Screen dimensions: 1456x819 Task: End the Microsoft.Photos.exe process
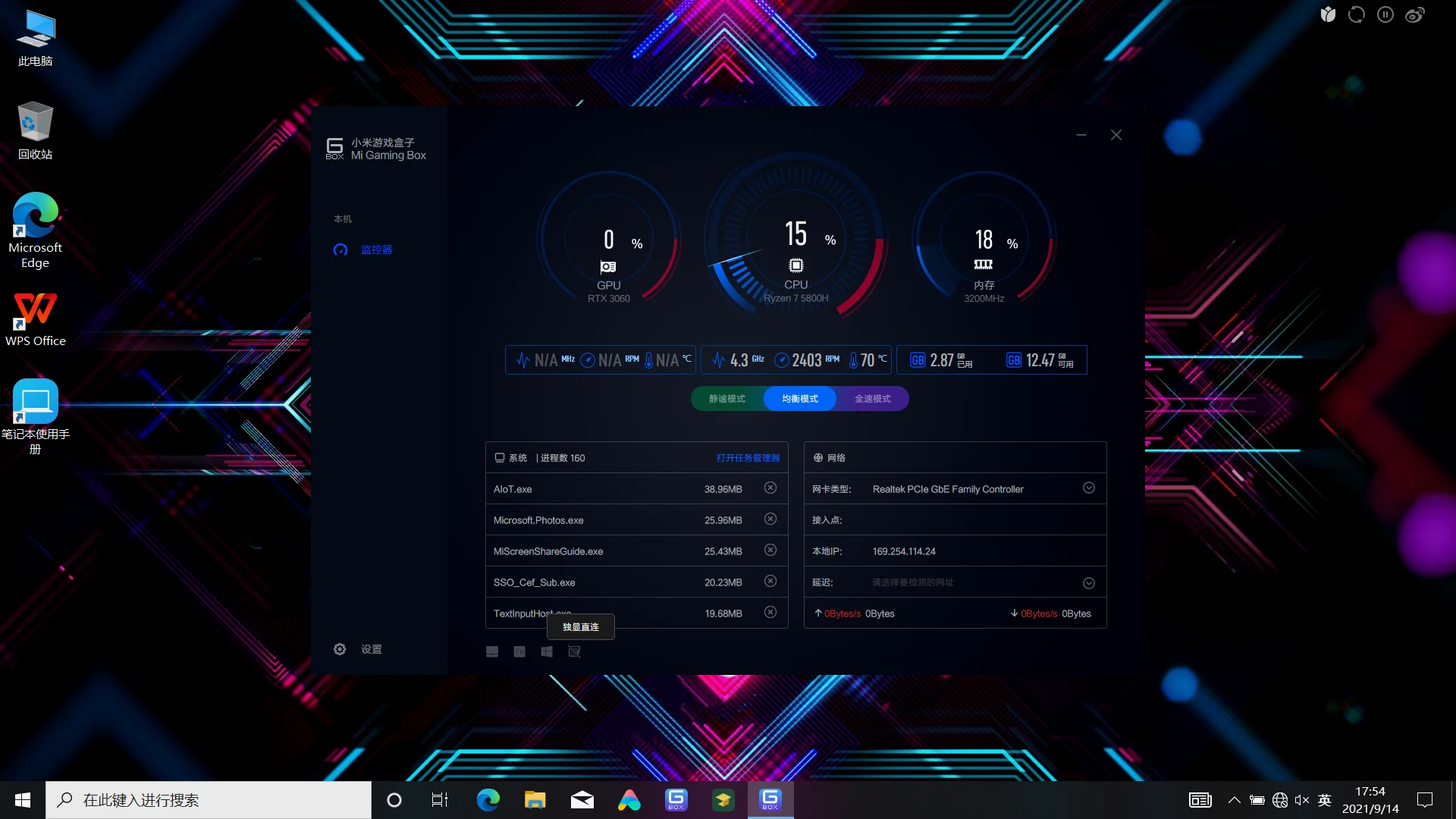[x=770, y=519]
